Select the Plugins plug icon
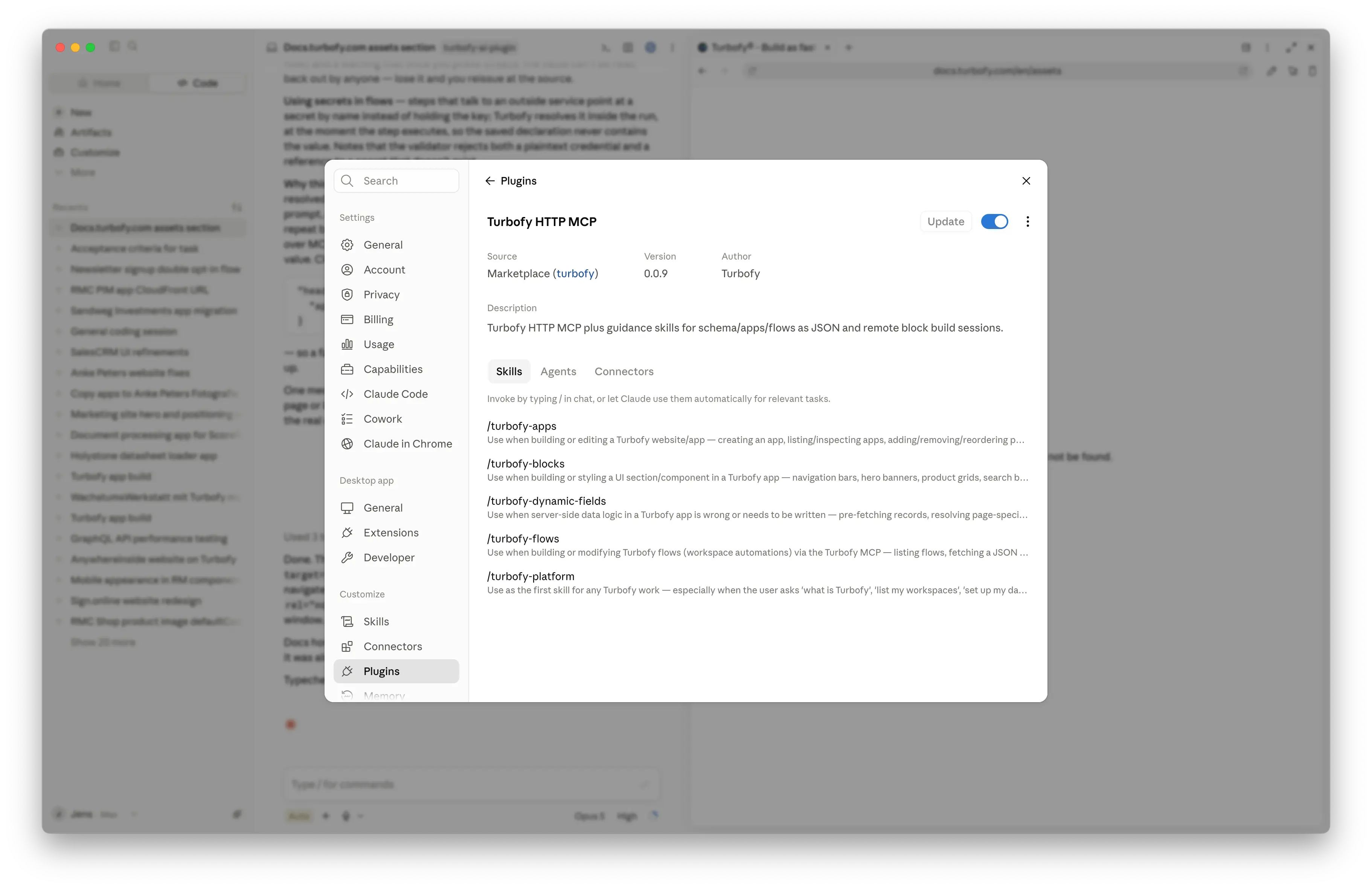Image resolution: width=1372 pixels, height=889 pixels. coord(347,671)
